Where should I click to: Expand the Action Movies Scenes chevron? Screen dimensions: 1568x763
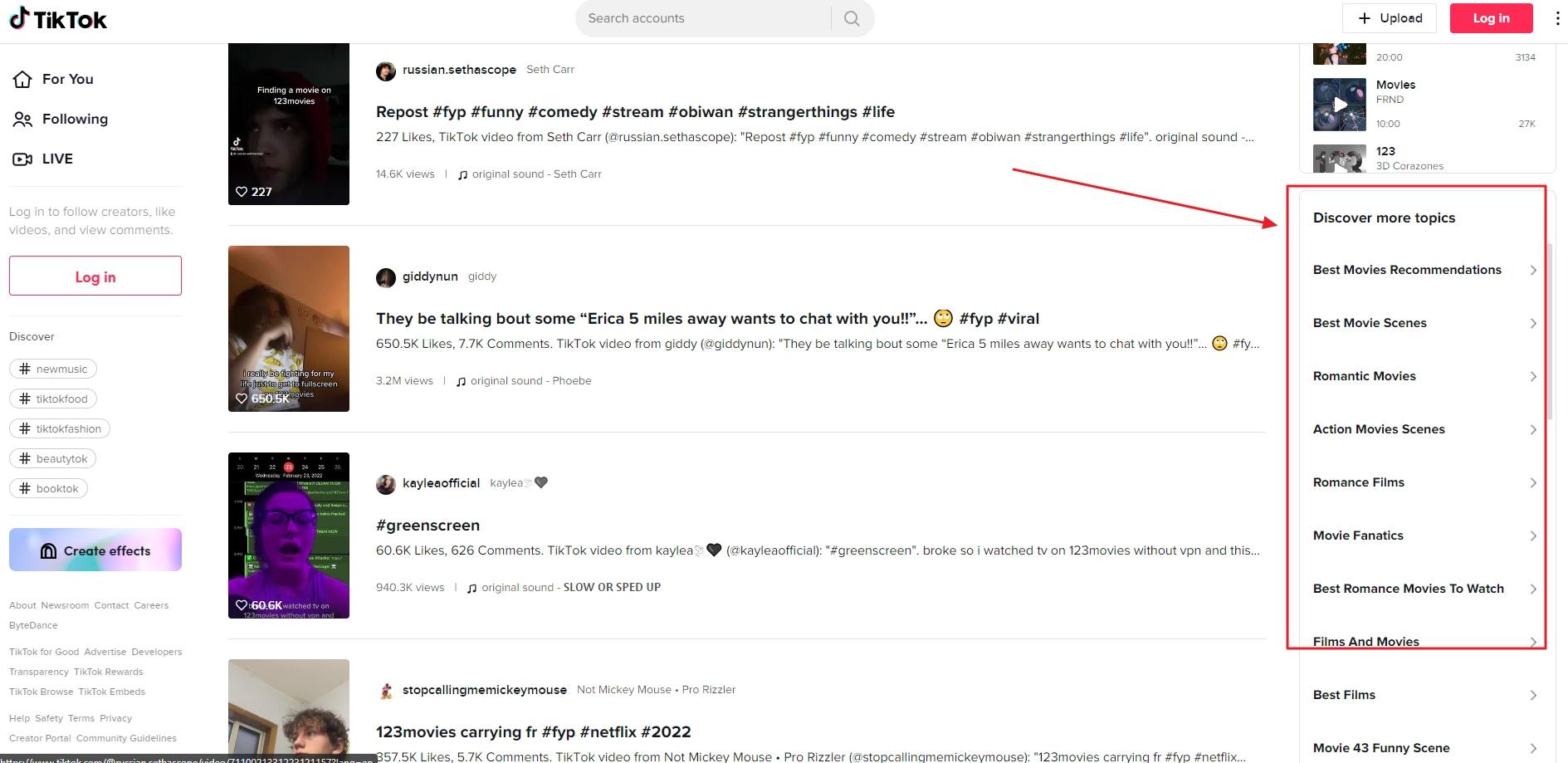click(x=1533, y=429)
